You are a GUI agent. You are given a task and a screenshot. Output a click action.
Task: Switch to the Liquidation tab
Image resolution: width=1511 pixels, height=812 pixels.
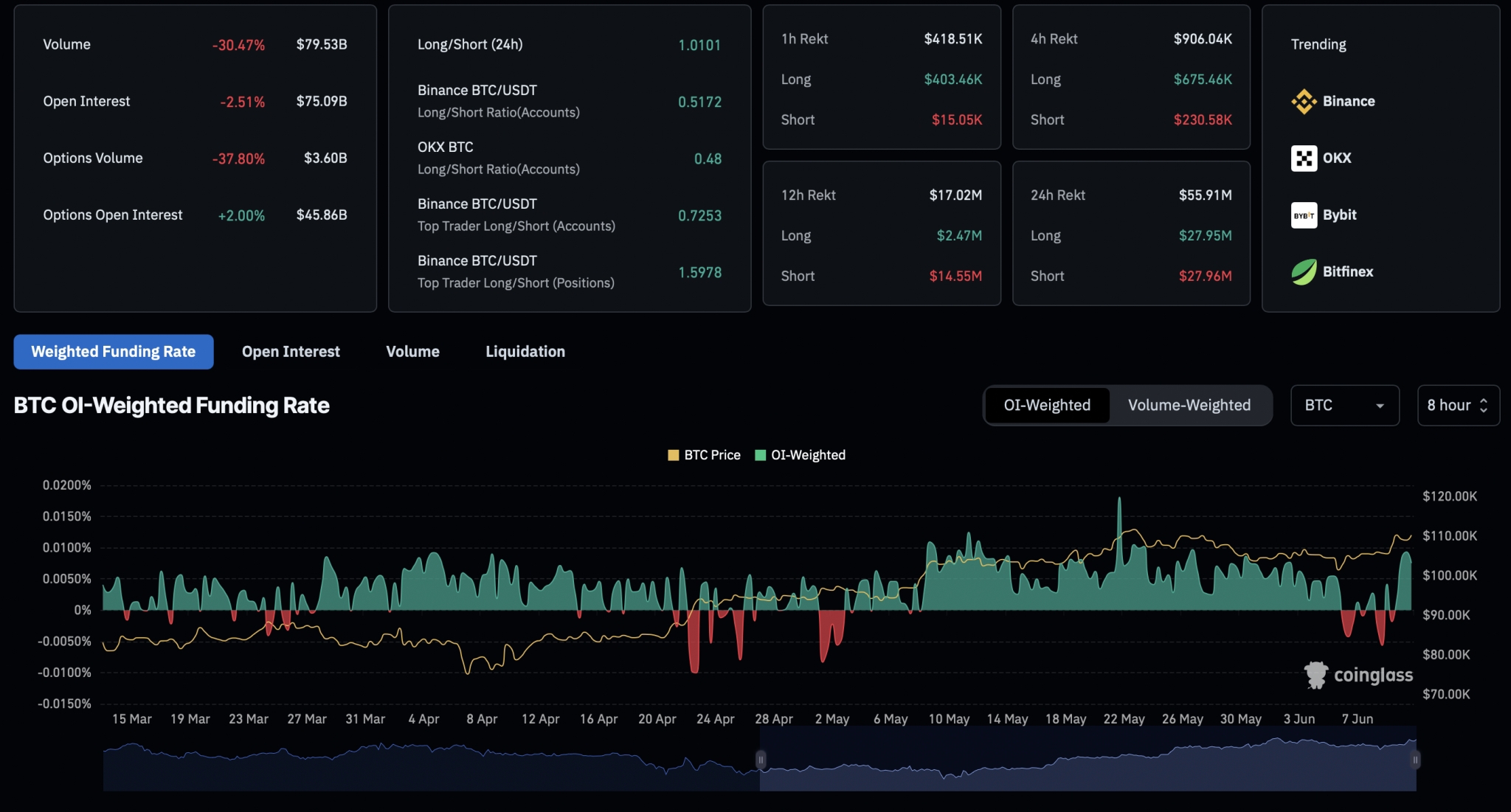pyautogui.click(x=525, y=352)
